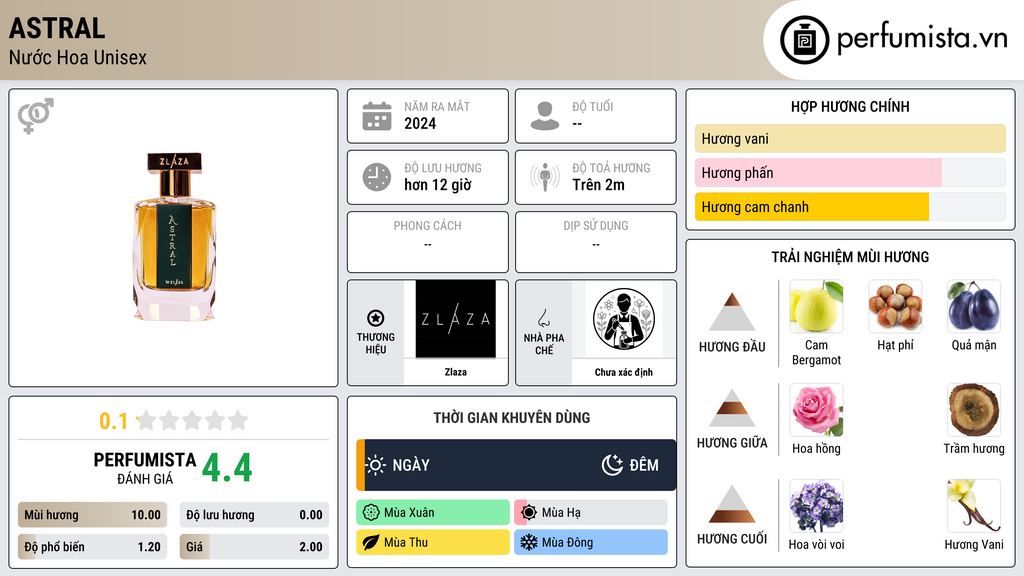Viewport: 1024px width, 576px height.
Task: Click the Cam Bergamot note image
Action: click(x=816, y=306)
